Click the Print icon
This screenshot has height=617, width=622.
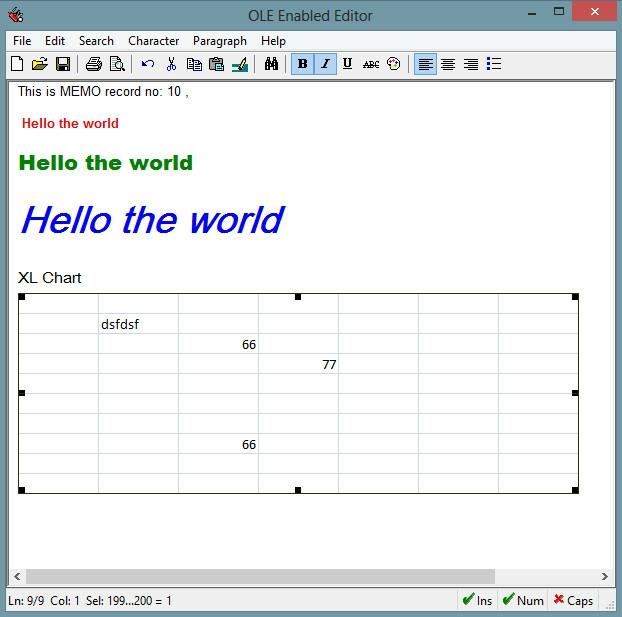[x=94, y=64]
